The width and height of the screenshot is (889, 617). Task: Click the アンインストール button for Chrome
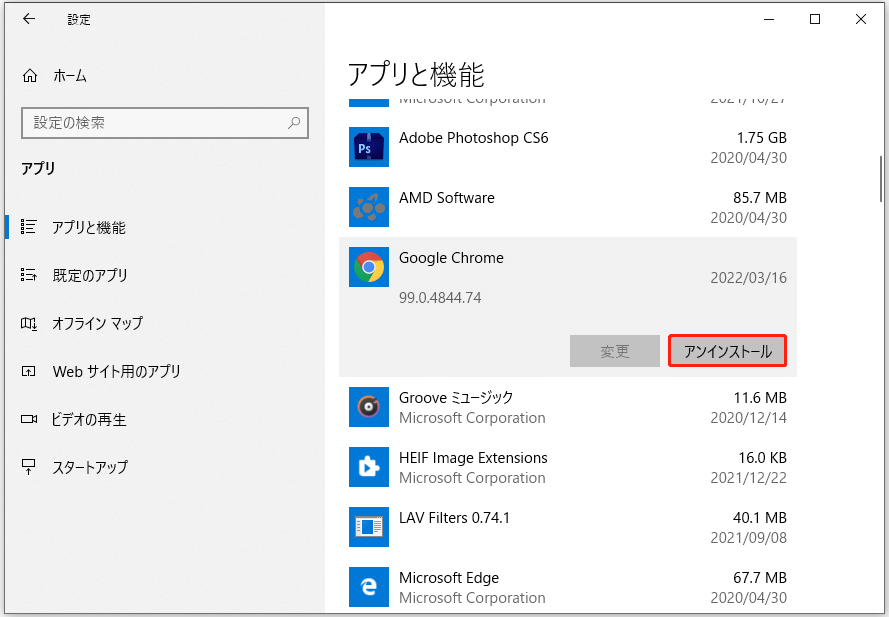[x=727, y=351]
